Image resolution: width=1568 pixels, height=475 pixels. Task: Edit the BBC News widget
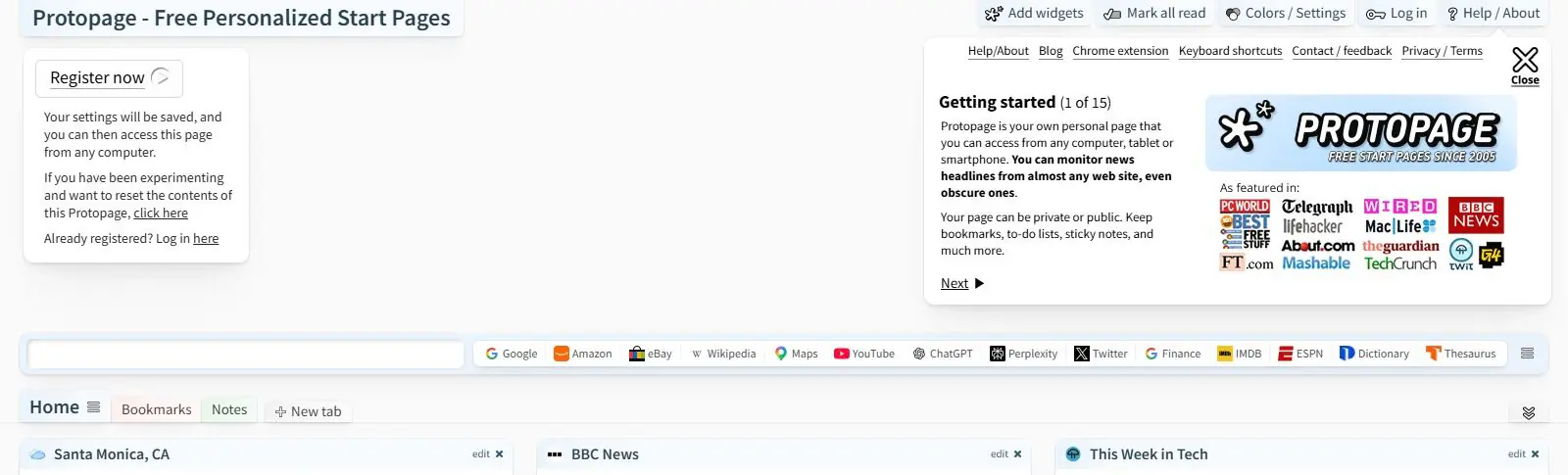click(999, 454)
